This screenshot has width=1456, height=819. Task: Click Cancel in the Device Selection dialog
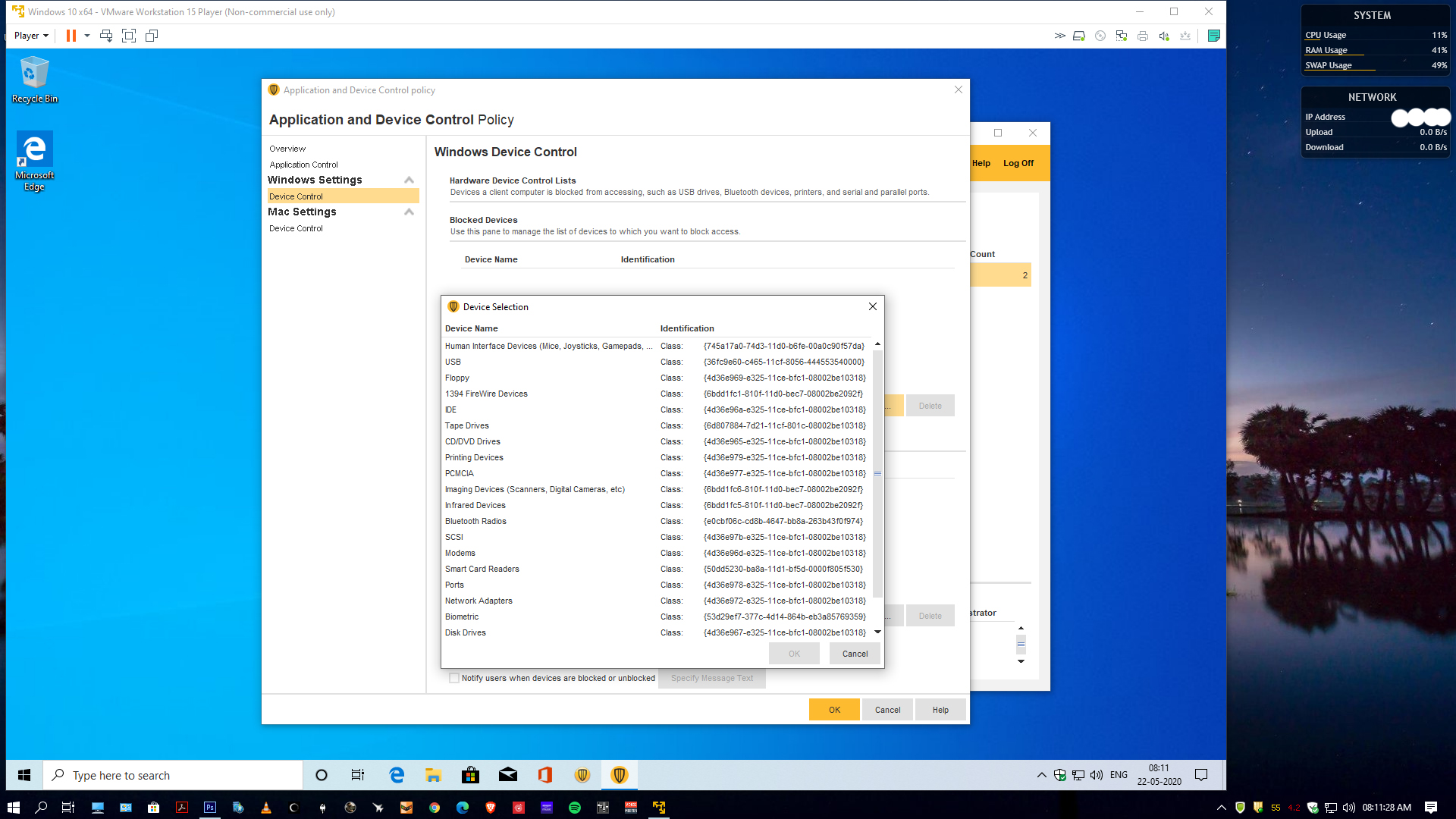click(855, 654)
